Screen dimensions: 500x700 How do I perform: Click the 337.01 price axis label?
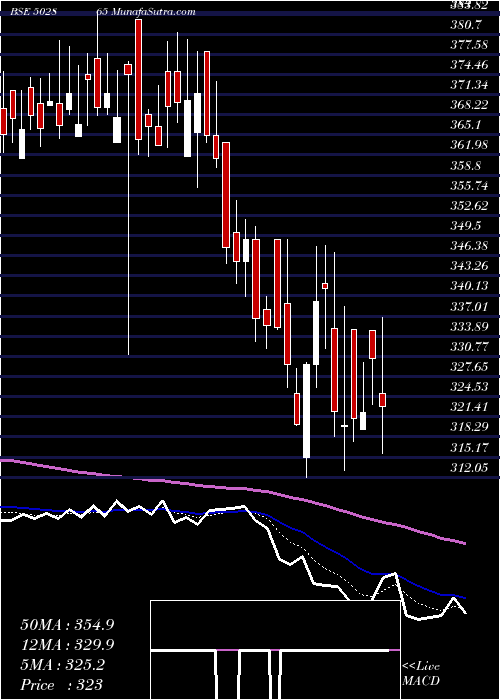click(x=469, y=306)
